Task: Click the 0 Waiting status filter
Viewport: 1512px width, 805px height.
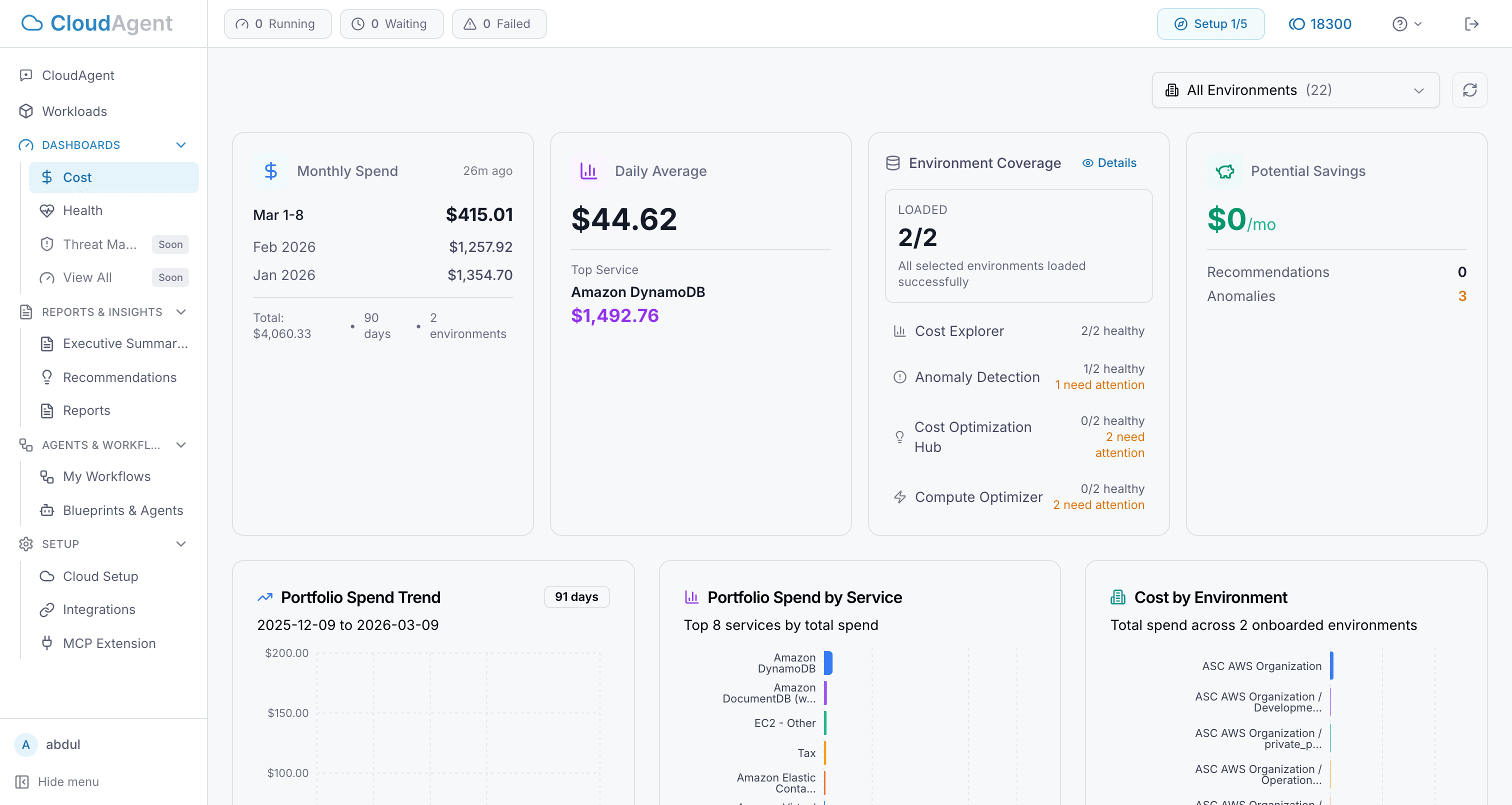Action: (391, 23)
